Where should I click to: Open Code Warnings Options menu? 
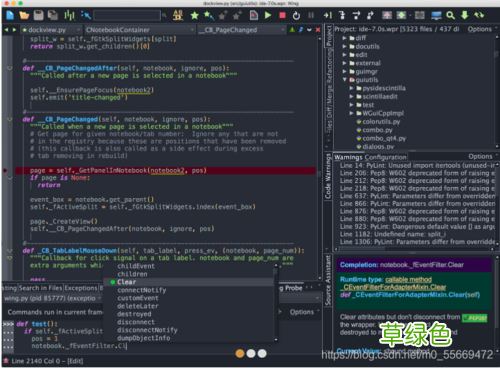click(x=483, y=156)
